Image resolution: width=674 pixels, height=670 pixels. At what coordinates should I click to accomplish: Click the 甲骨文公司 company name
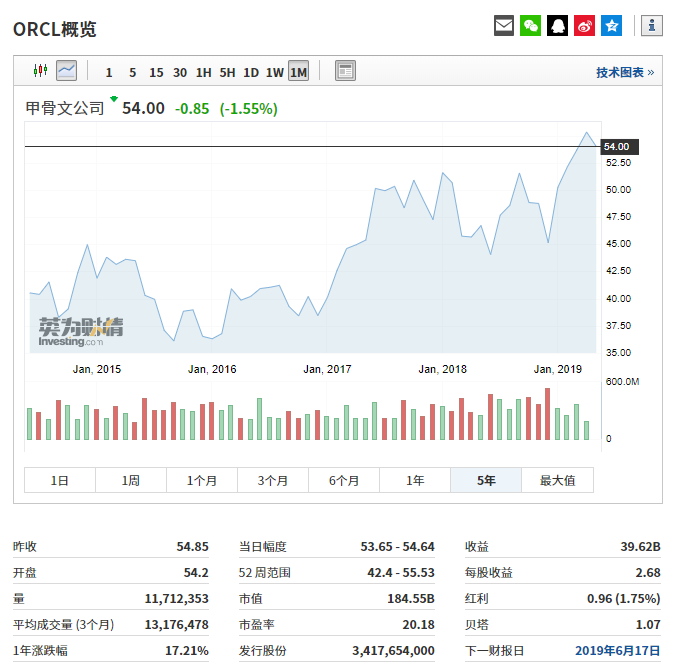pyautogui.click(x=65, y=108)
